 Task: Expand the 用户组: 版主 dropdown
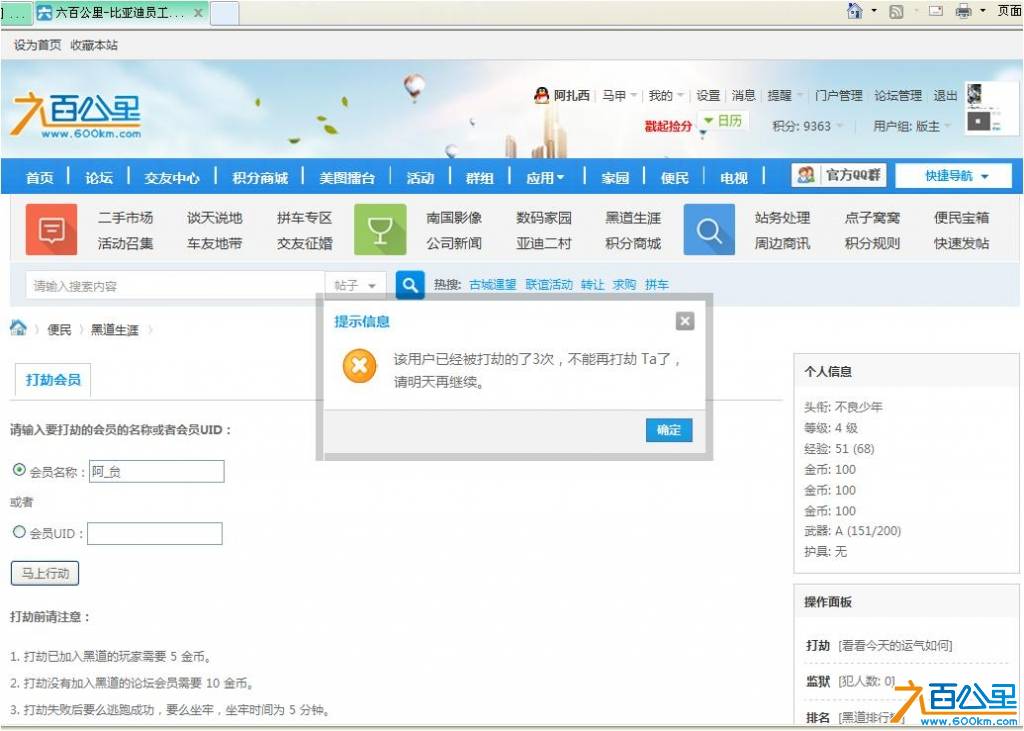912,125
